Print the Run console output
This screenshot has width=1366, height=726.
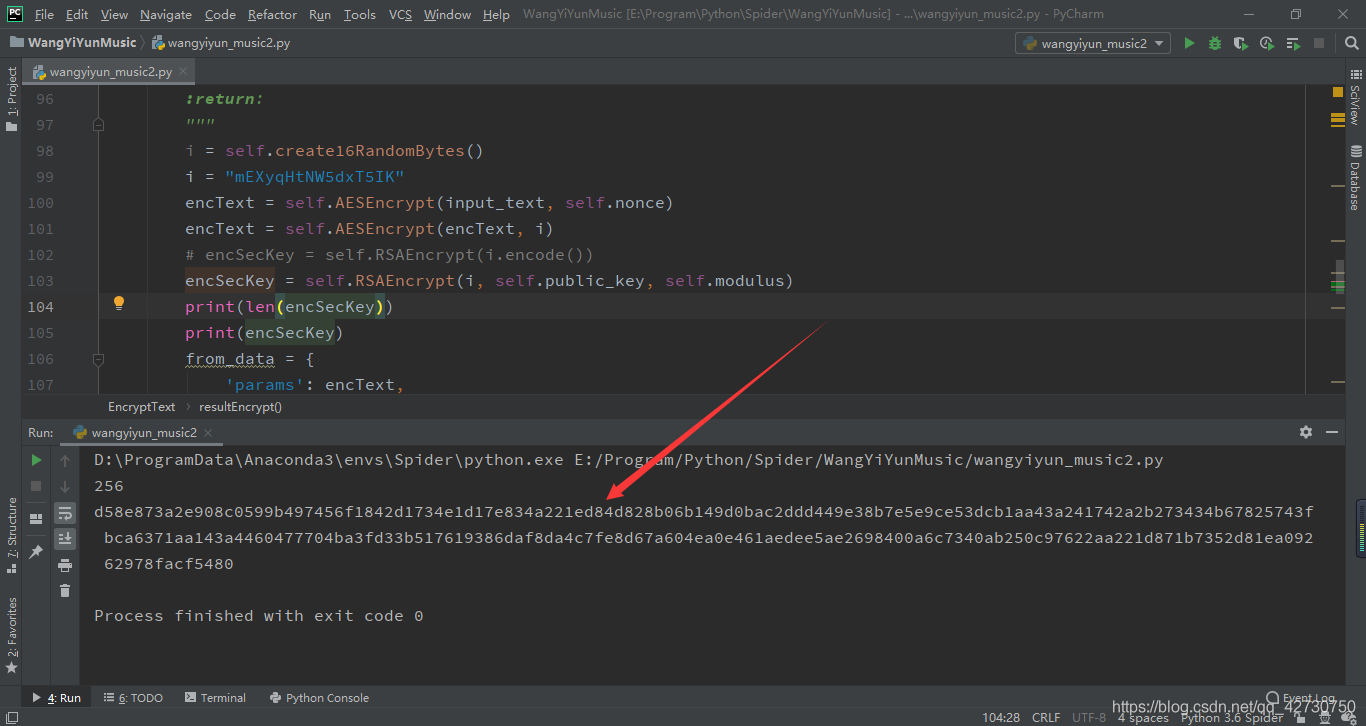click(65, 565)
